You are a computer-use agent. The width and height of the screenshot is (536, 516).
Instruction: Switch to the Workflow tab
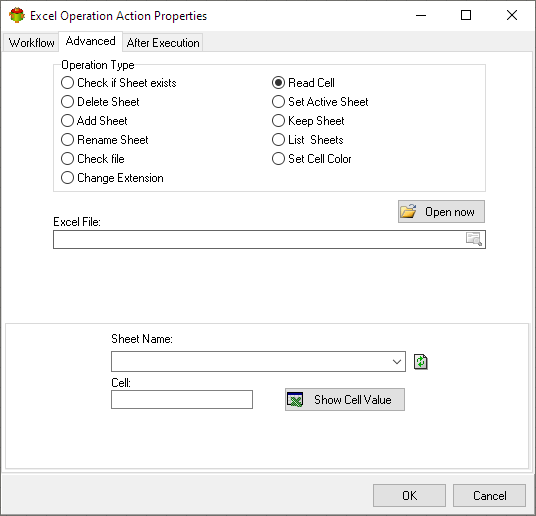click(31, 43)
